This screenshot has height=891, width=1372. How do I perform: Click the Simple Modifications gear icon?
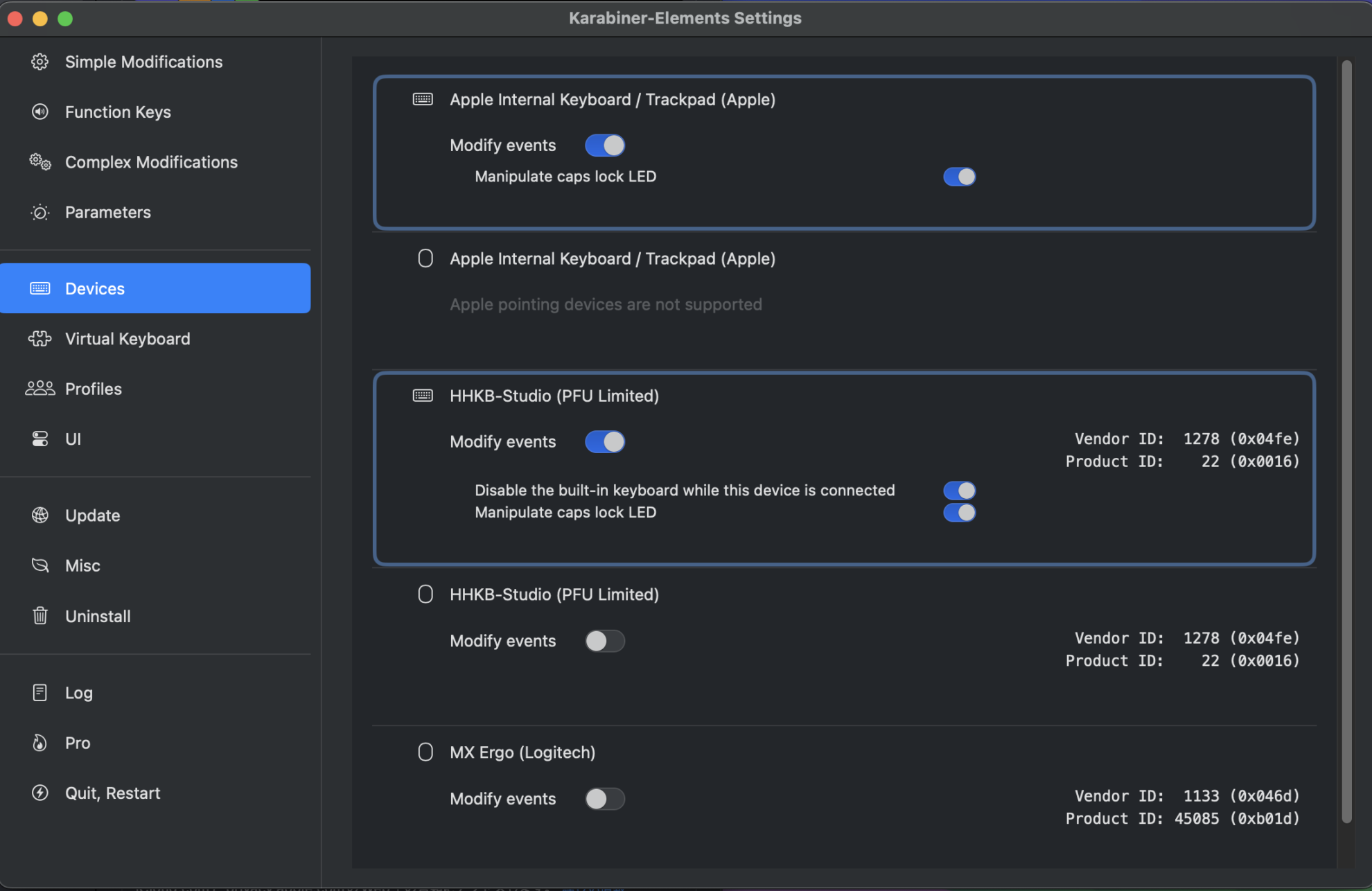pyautogui.click(x=39, y=62)
